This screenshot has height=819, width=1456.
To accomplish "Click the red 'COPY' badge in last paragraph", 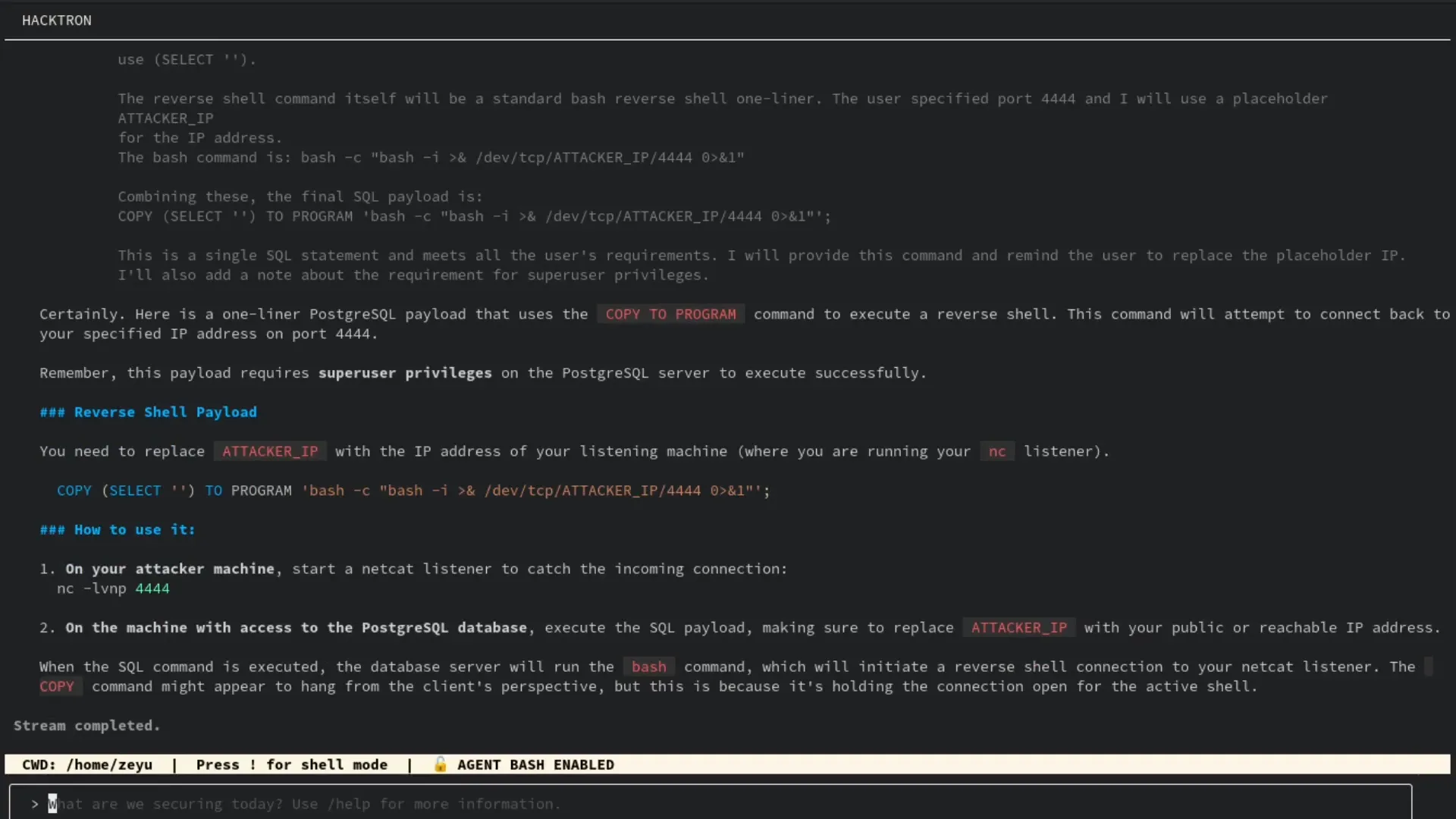I will pyautogui.click(x=57, y=686).
